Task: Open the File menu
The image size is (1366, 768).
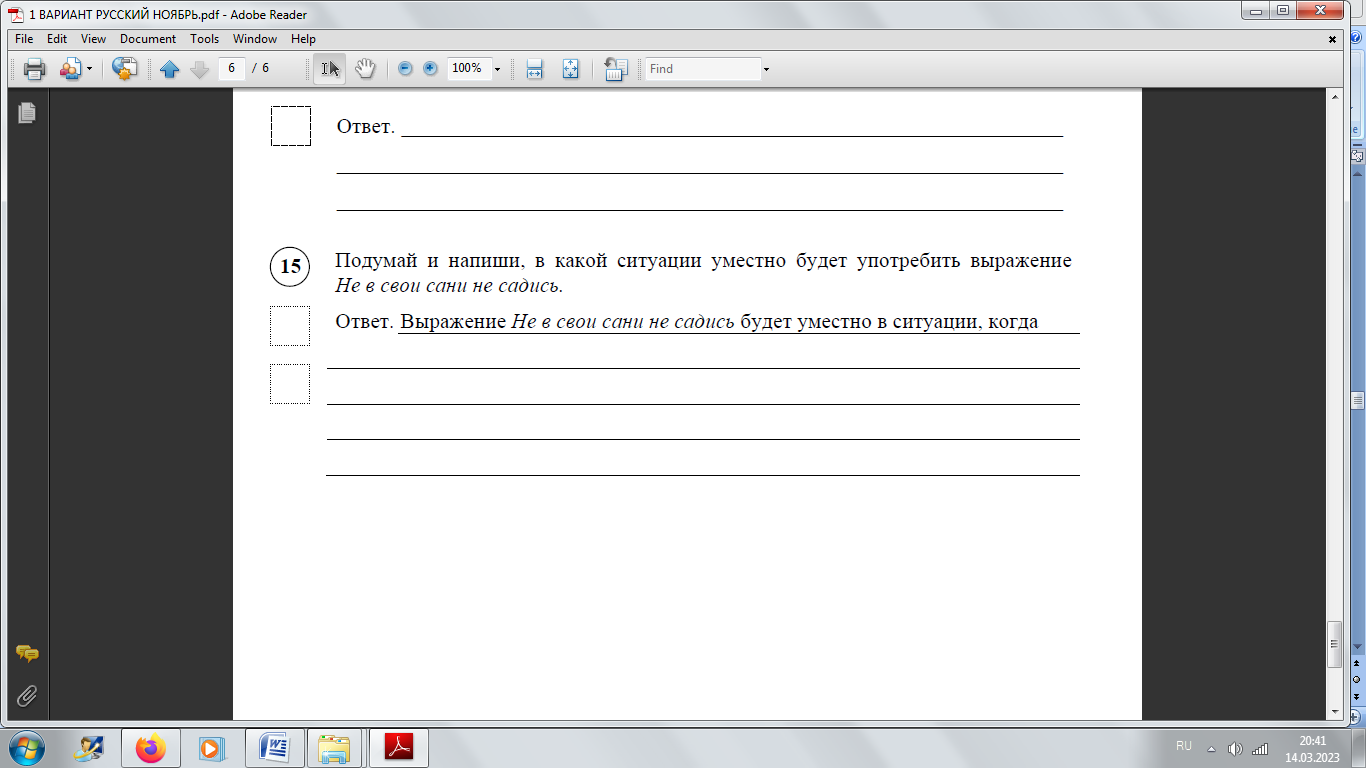Action: pyautogui.click(x=24, y=39)
